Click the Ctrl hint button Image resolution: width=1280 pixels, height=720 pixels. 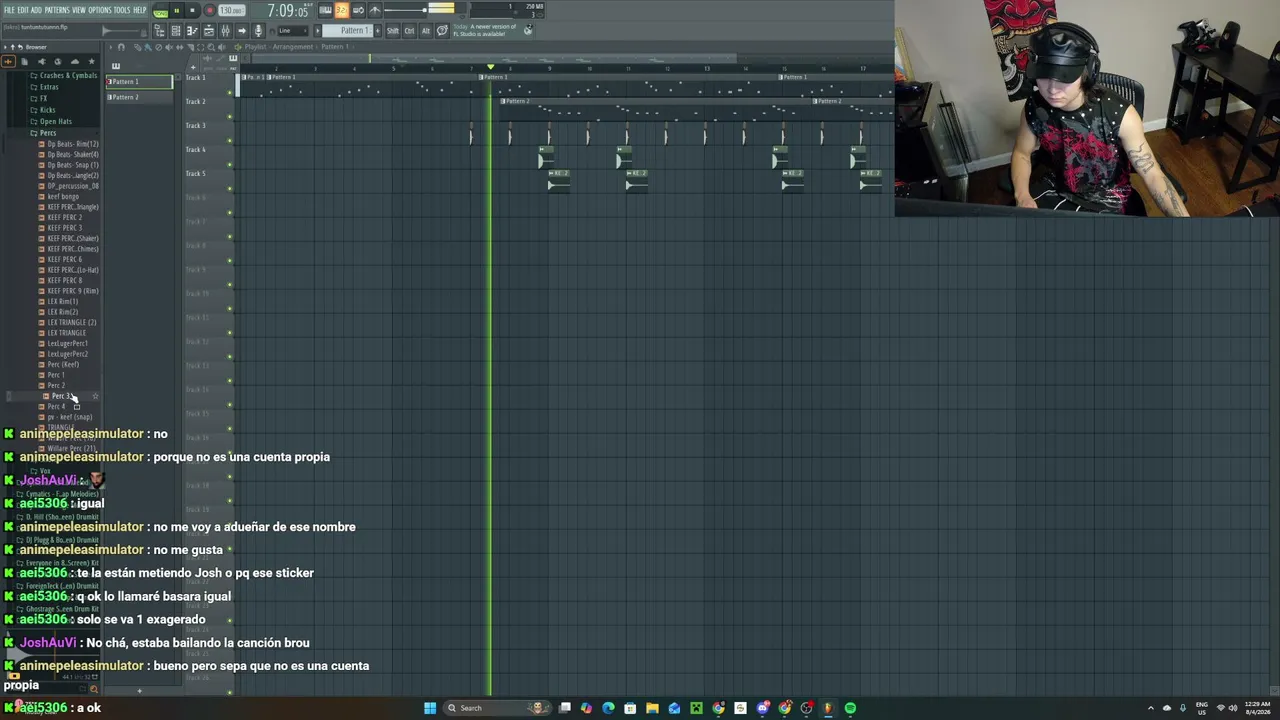(409, 31)
